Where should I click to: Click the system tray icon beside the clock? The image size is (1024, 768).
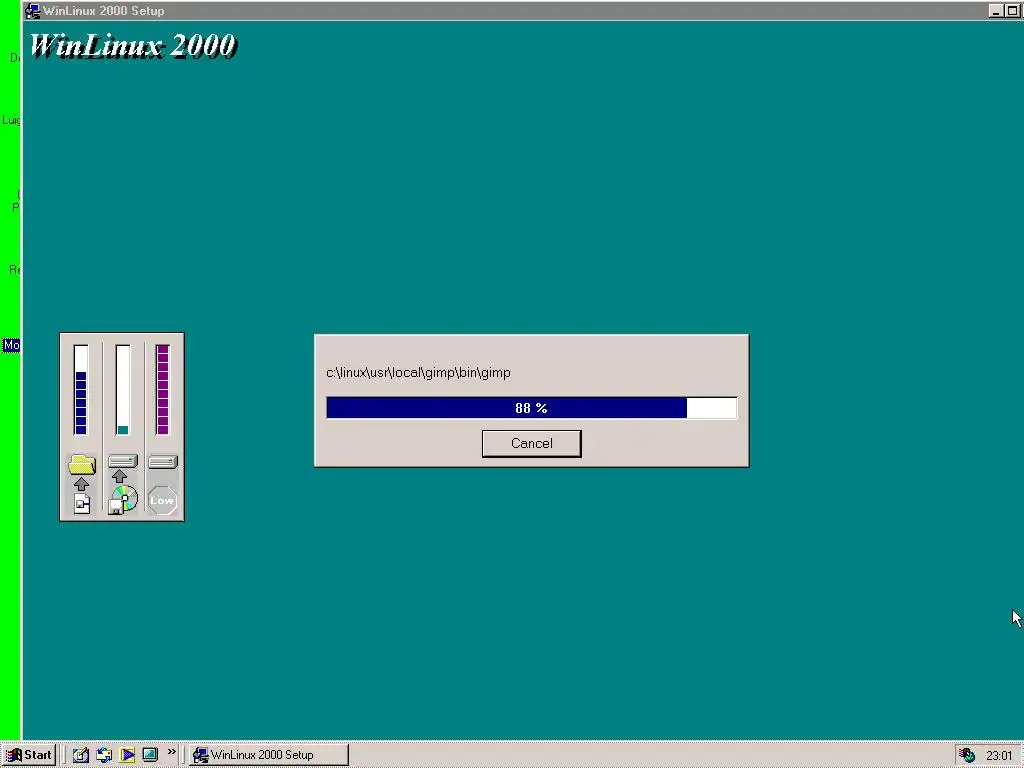pyautogui.click(x=967, y=755)
